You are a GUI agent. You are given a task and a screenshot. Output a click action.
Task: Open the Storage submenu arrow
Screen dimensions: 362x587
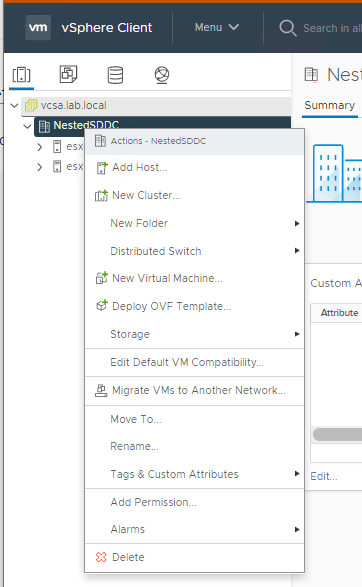point(297,334)
